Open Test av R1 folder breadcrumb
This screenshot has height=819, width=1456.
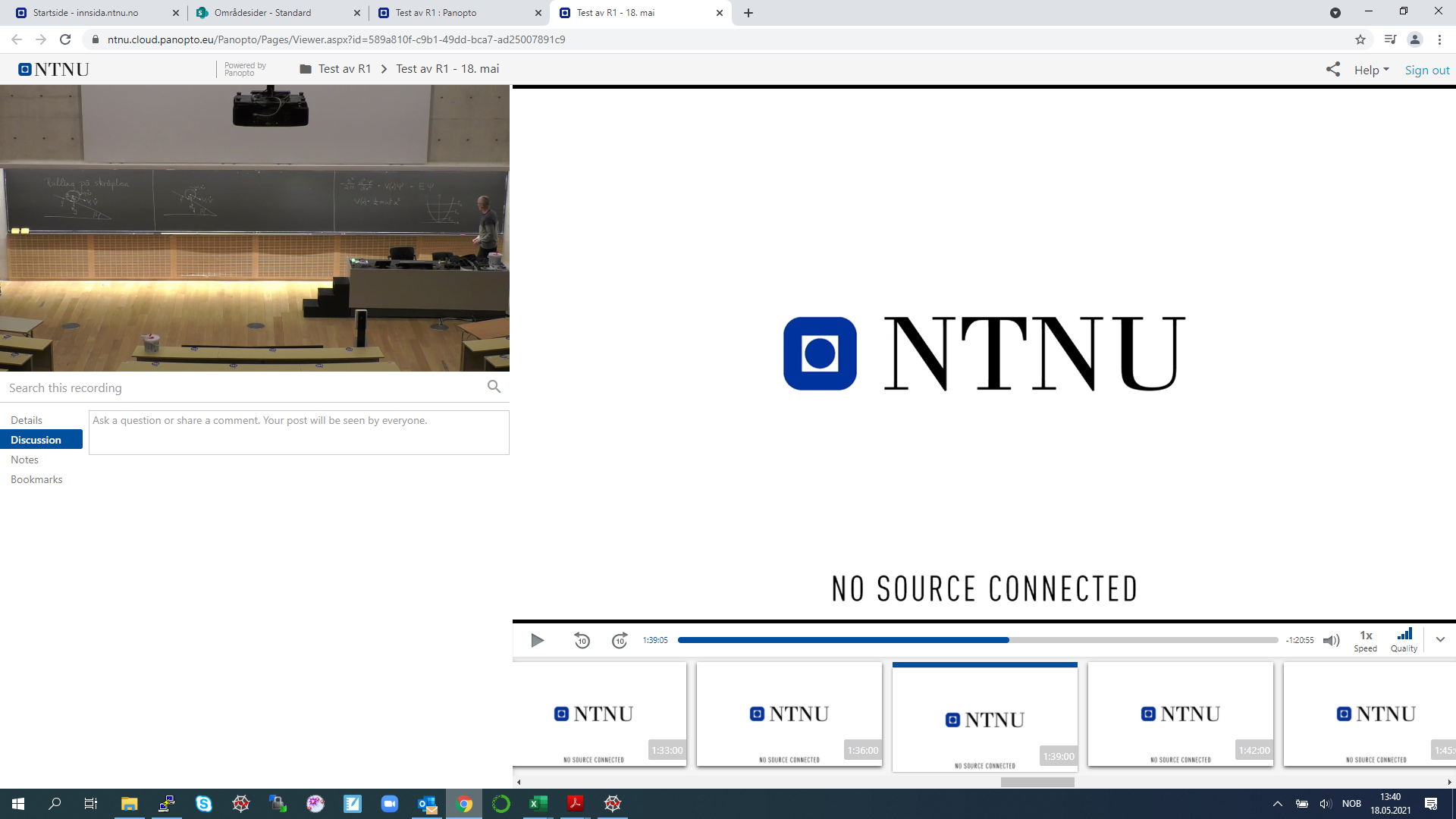(x=335, y=69)
